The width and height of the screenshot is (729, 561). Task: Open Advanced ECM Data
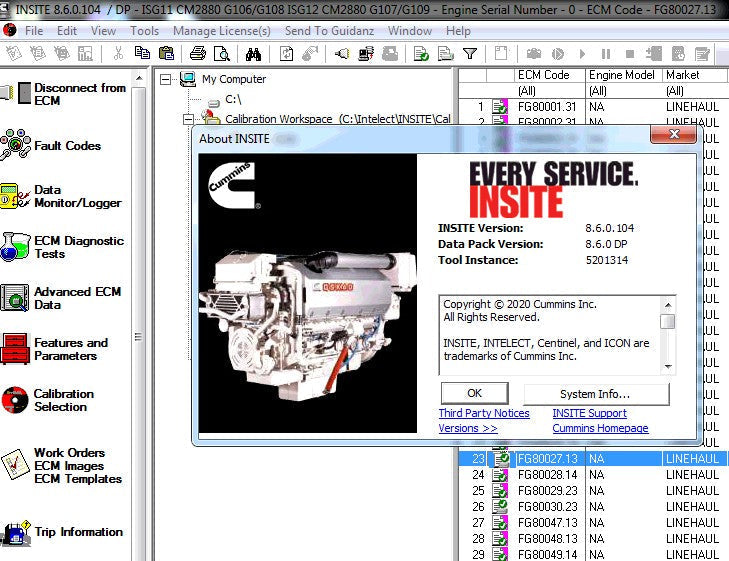click(x=61, y=298)
